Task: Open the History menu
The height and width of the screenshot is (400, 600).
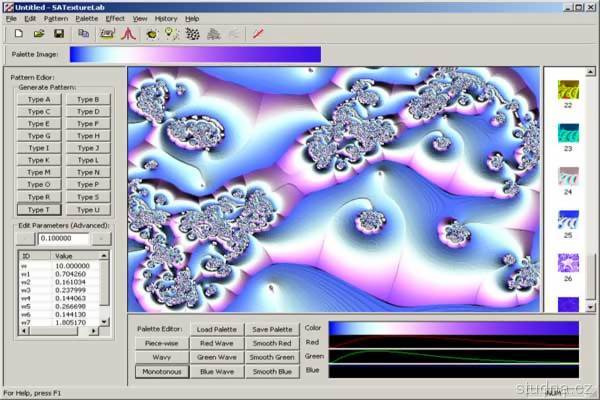Action: pos(166,18)
